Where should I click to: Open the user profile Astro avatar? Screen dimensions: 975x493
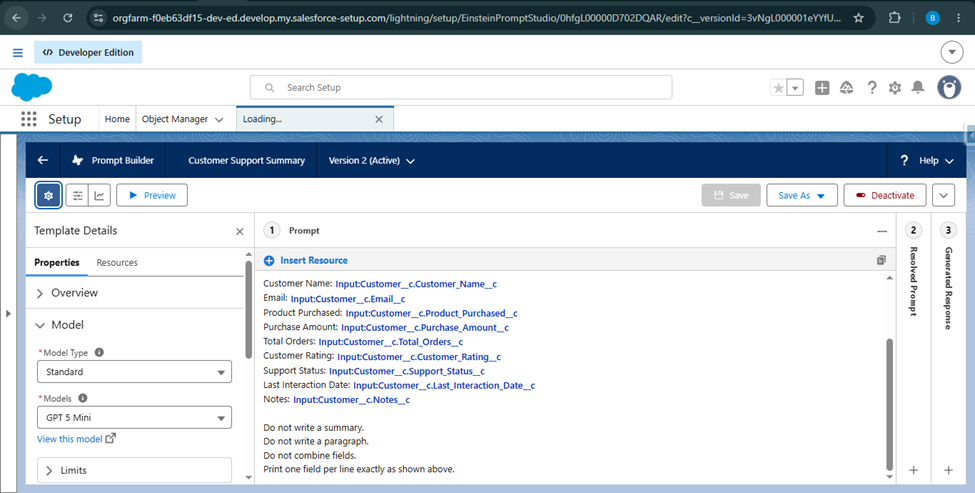pyautogui.click(x=949, y=88)
